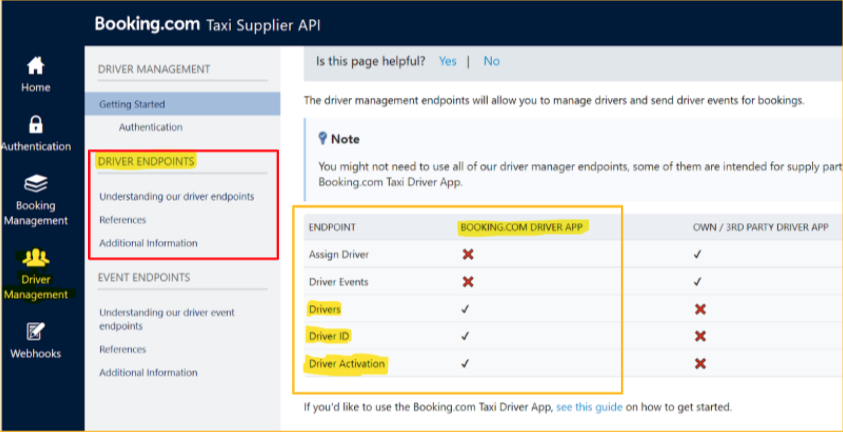This screenshot has height=432, width=843.
Task: Click the Driver ID endpoint cell
Action: click(330, 336)
